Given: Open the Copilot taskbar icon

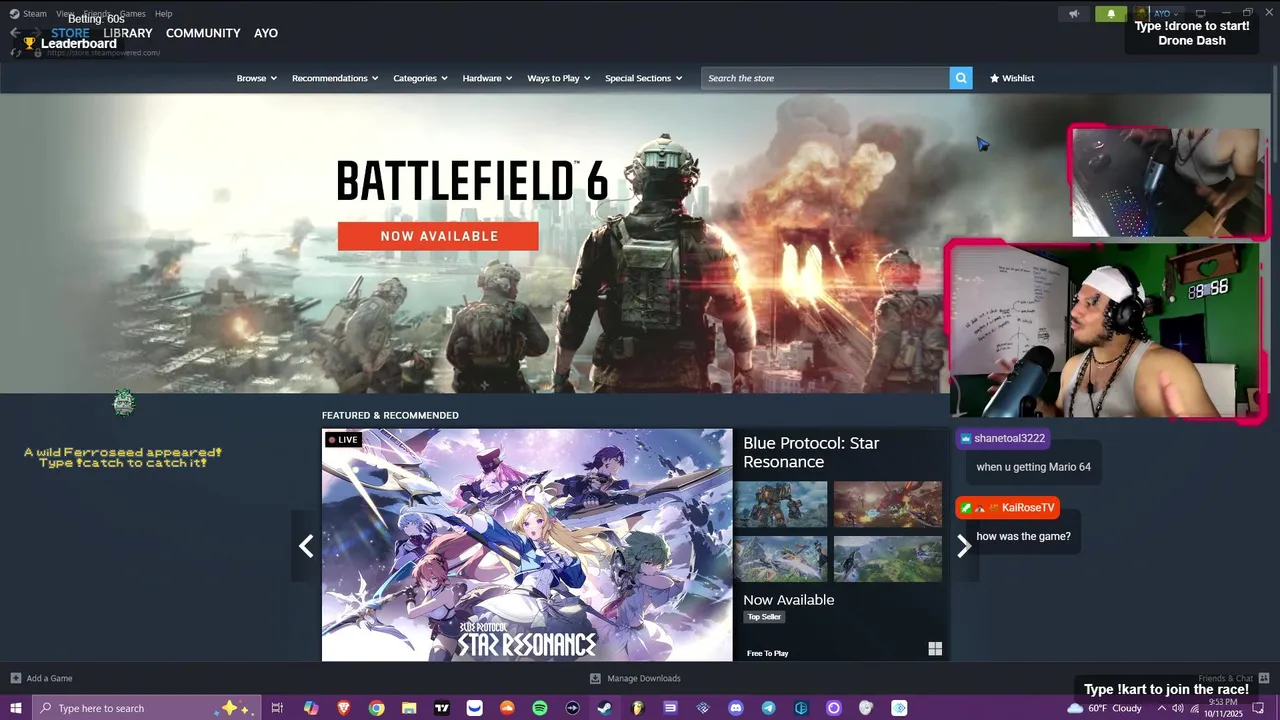Looking at the screenshot, I should tap(311, 708).
